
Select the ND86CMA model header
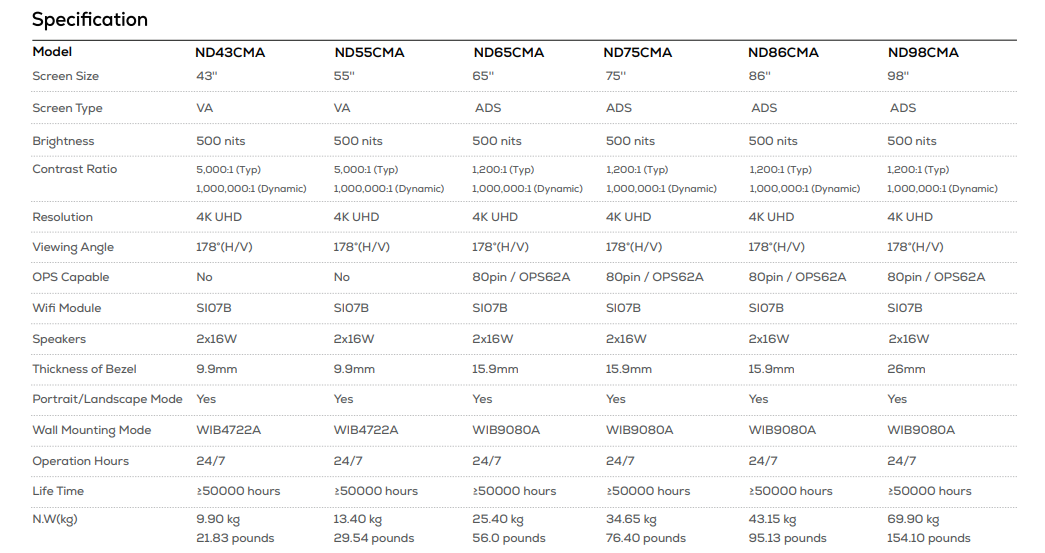pos(783,53)
